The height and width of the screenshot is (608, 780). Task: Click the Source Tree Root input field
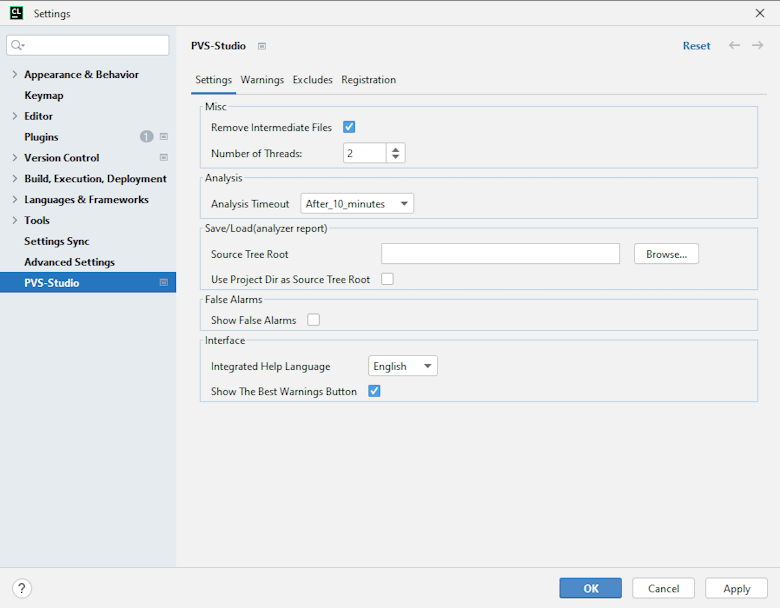coord(500,254)
